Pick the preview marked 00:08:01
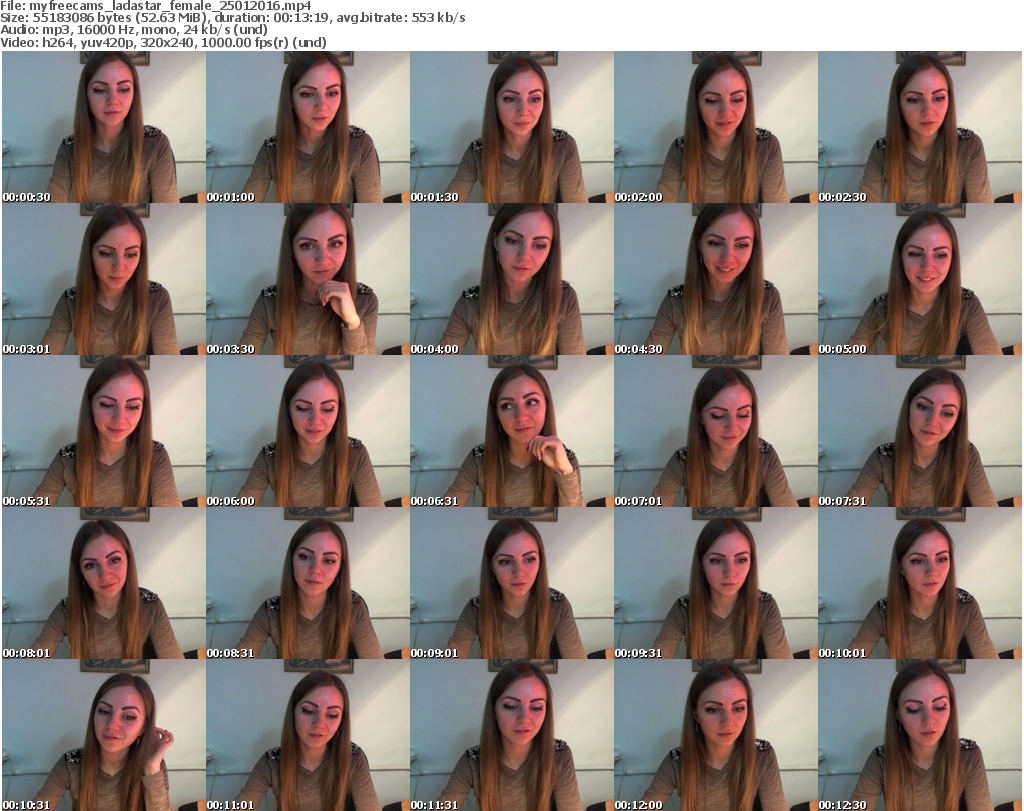The width and height of the screenshot is (1024, 811). [104, 583]
